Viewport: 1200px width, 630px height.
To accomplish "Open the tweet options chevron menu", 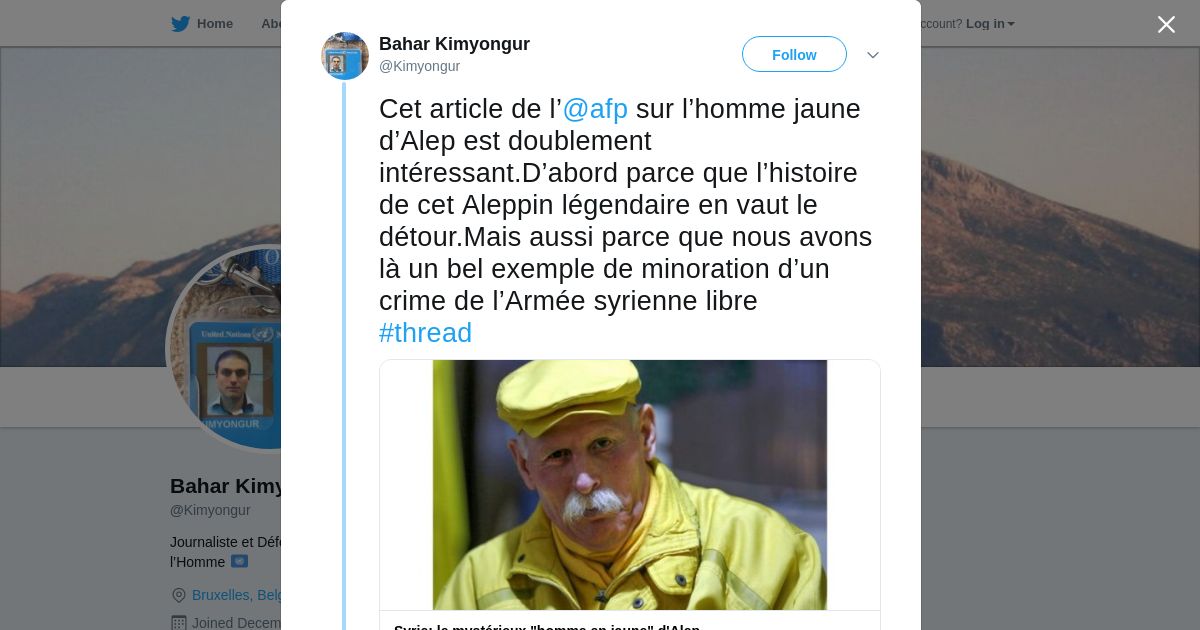I will click(872, 55).
